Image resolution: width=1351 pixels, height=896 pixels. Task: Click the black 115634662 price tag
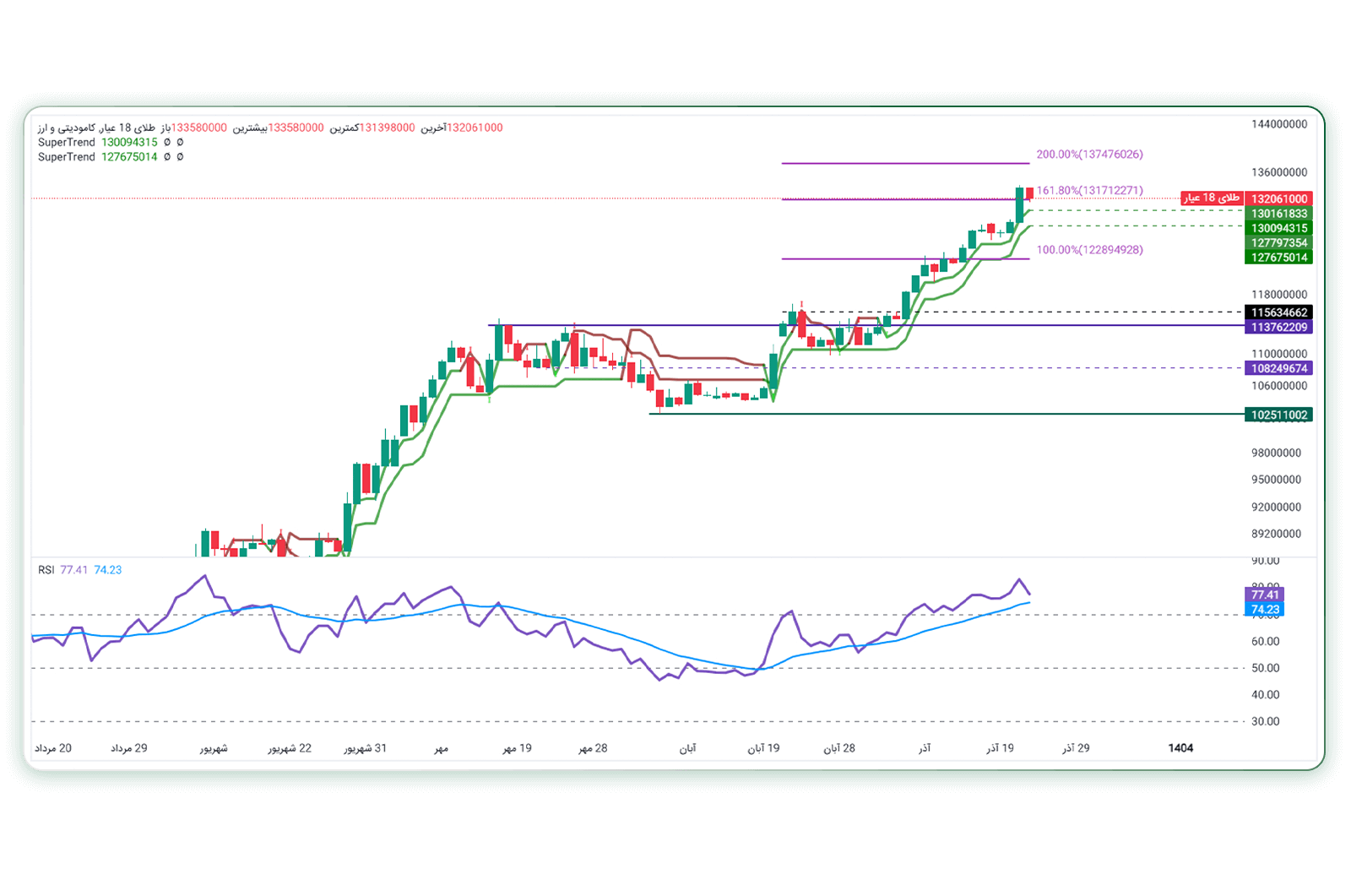click(x=1278, y=312)
